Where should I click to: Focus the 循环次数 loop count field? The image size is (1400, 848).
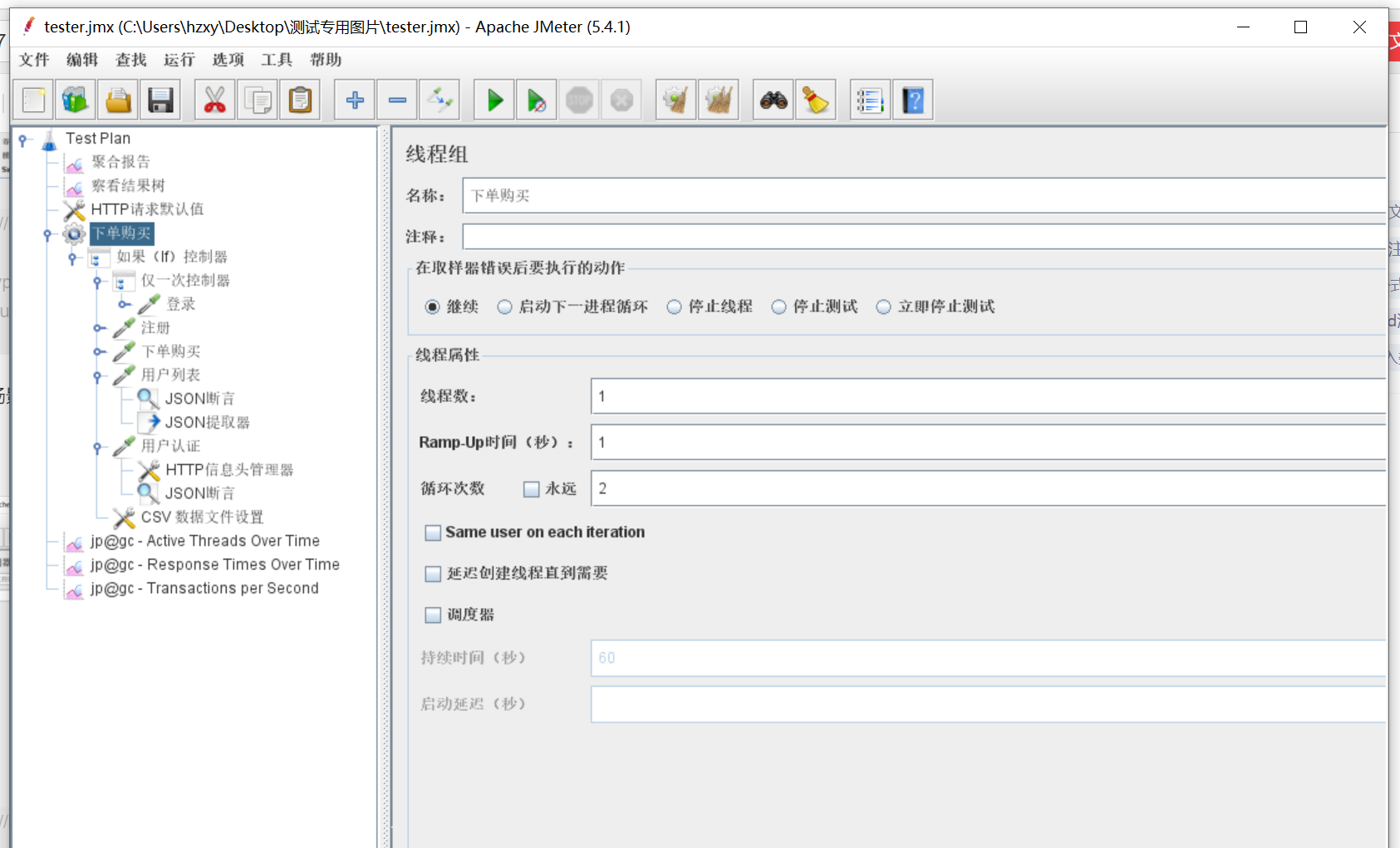point(989,488)
